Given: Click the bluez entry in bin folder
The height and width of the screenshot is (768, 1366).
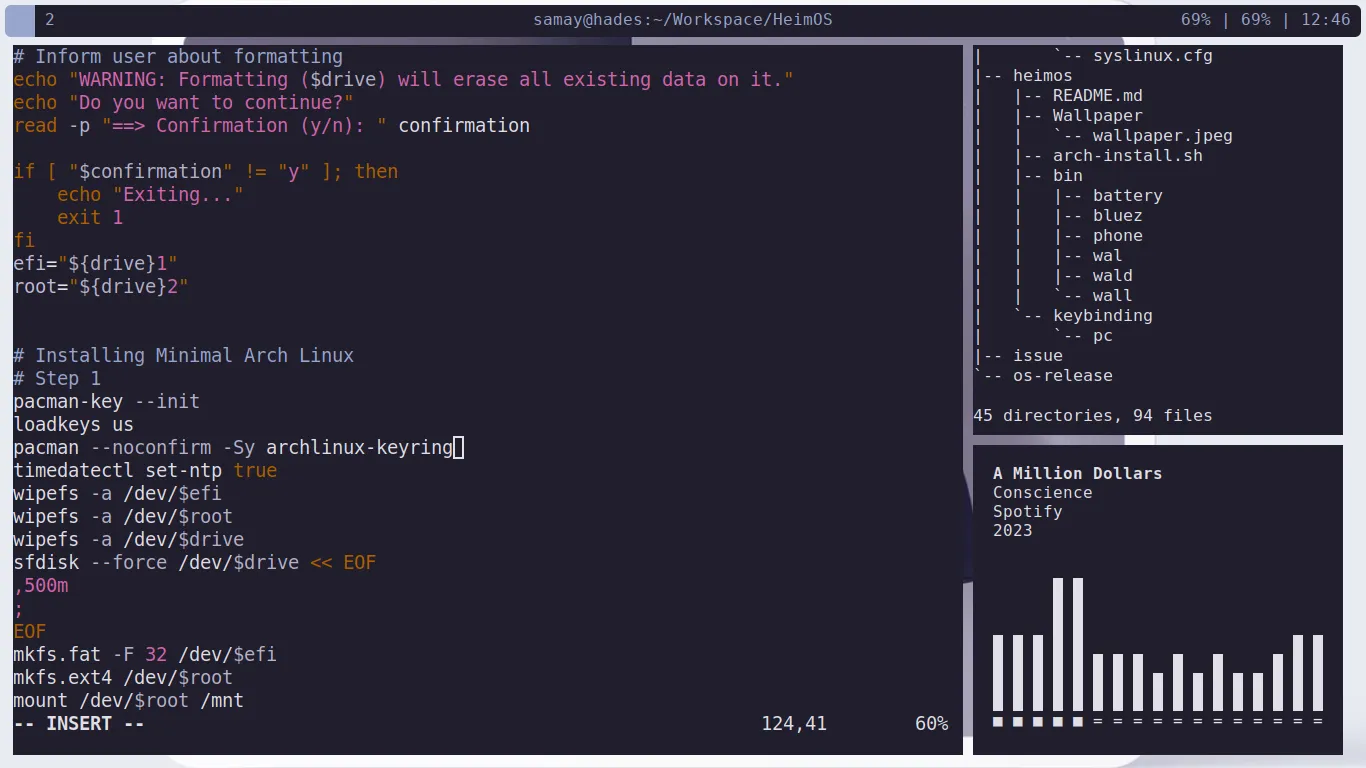Looking at the screenshot, I should (1117, 215).
